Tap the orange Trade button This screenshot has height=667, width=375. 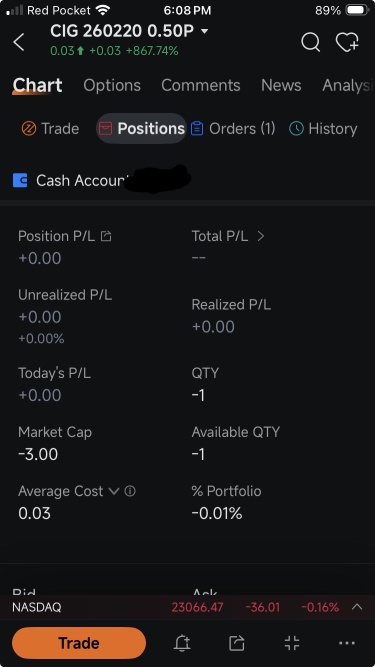[79, 643]
